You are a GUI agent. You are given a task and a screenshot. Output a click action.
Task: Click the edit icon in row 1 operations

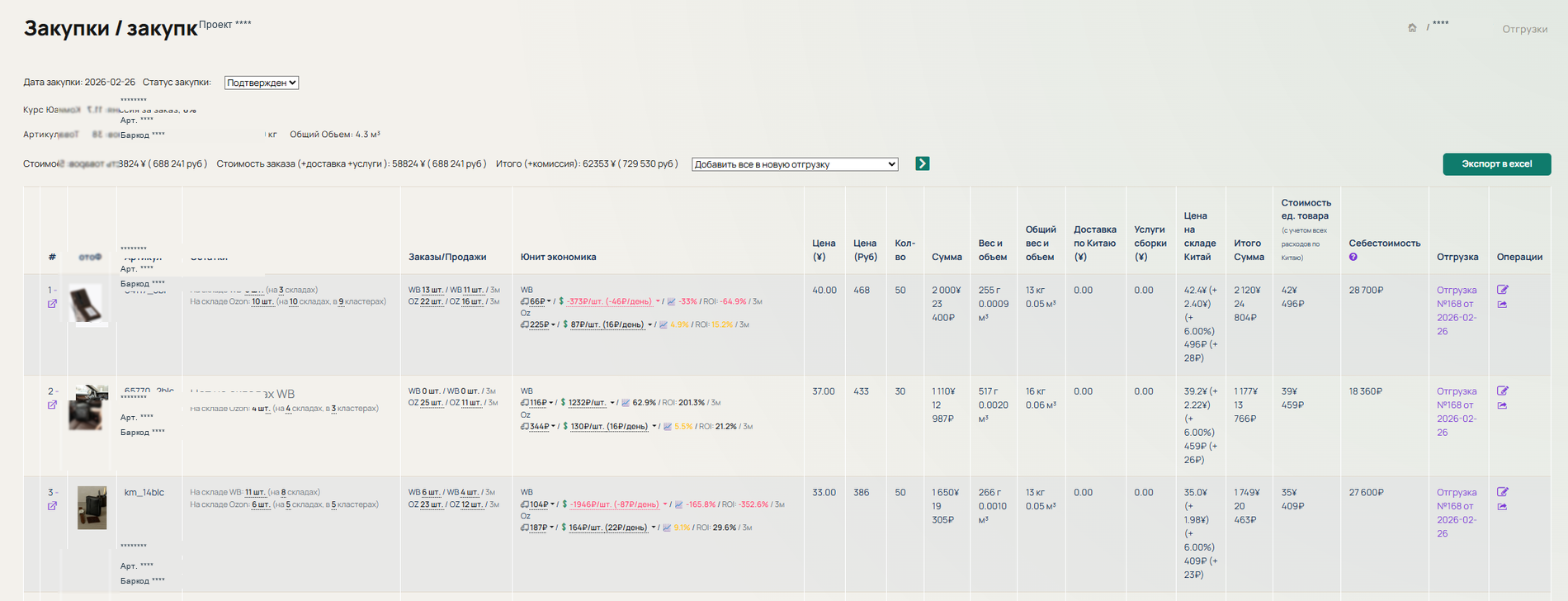click(1503, 290)
